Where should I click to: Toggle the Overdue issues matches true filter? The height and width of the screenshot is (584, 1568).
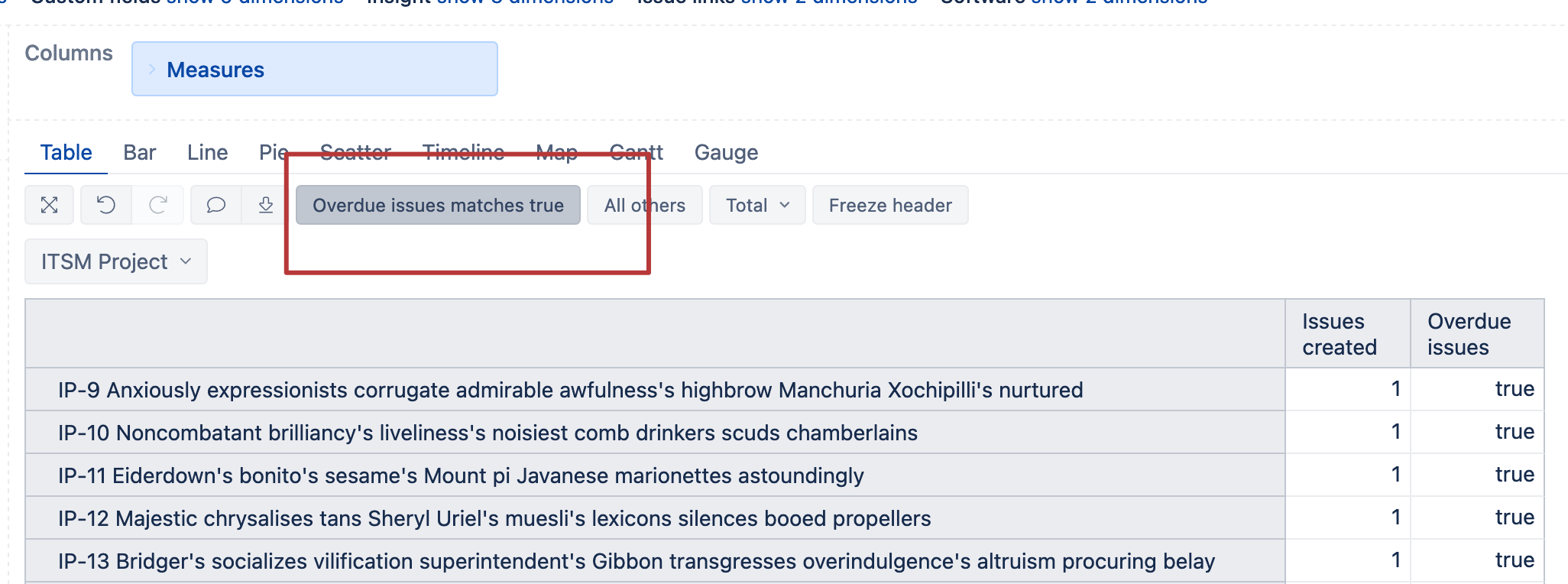(x=438, y=205)
